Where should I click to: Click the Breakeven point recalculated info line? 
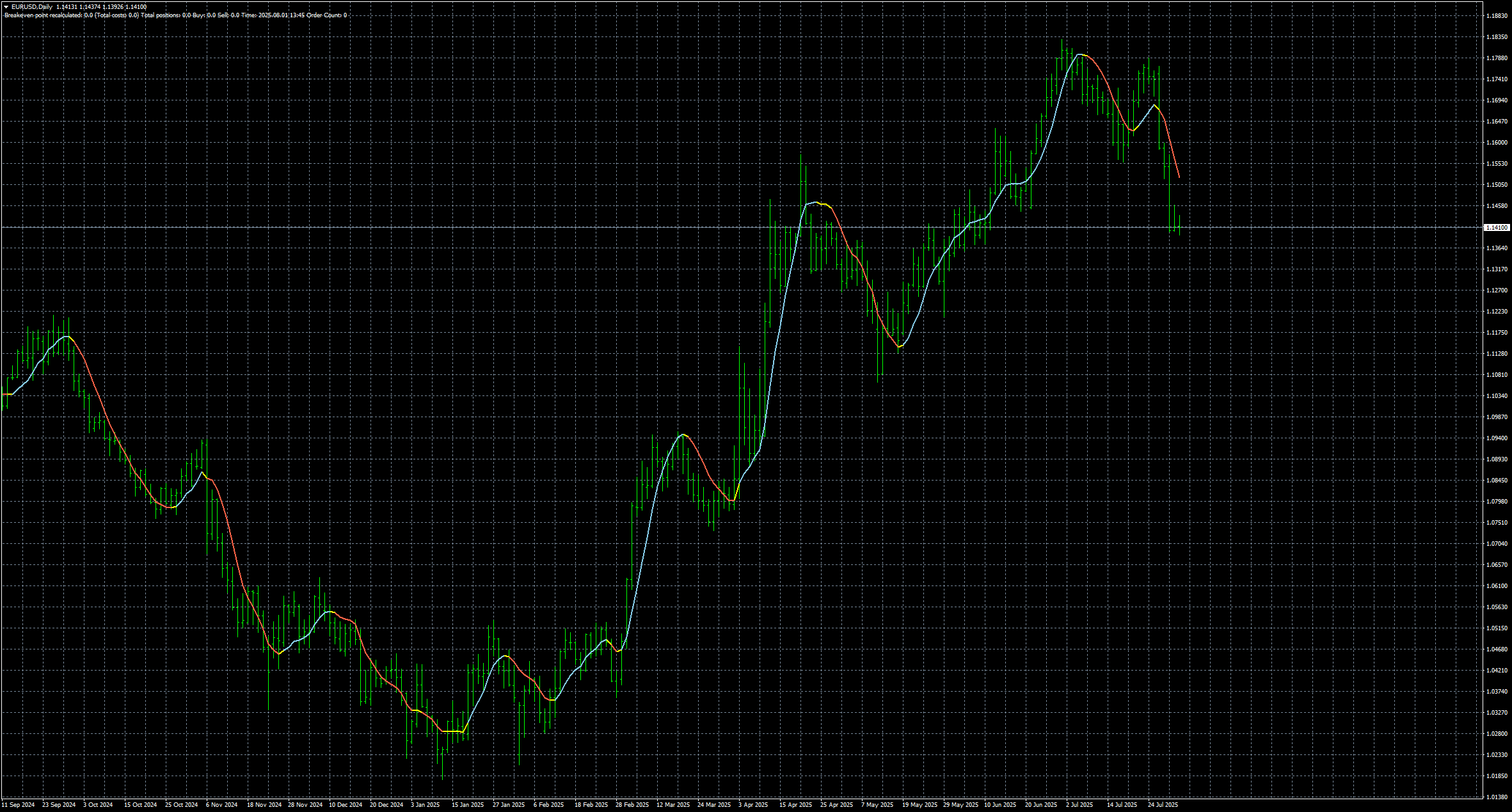tap(175, 15)
